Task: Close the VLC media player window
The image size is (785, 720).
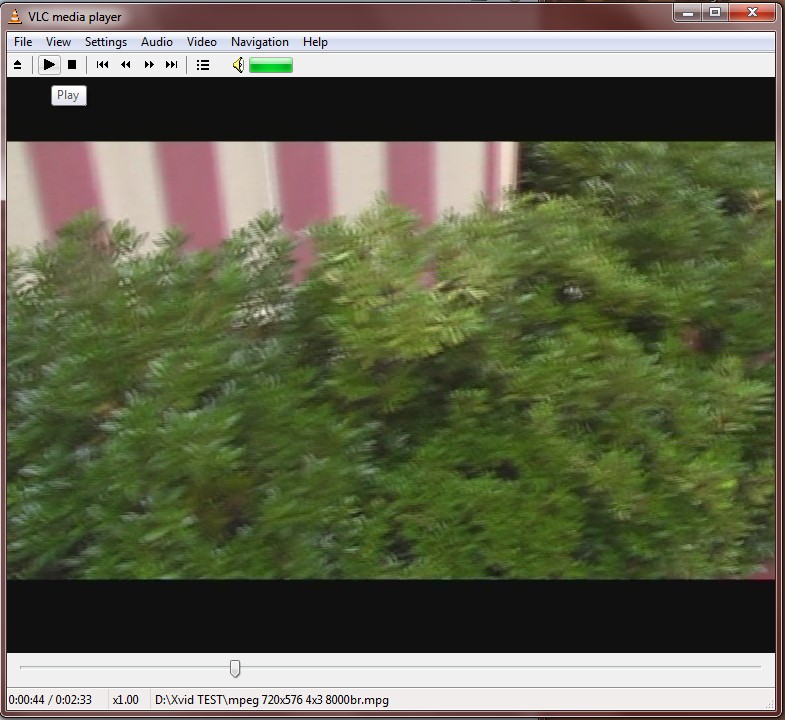Action: (752, 13)
